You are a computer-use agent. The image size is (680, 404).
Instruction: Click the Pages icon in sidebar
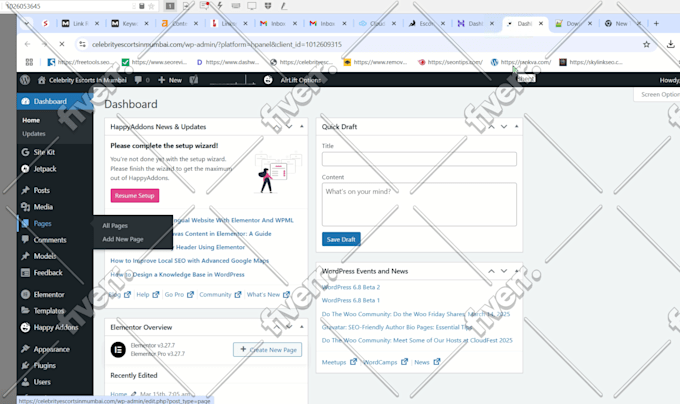coord(25,223)
